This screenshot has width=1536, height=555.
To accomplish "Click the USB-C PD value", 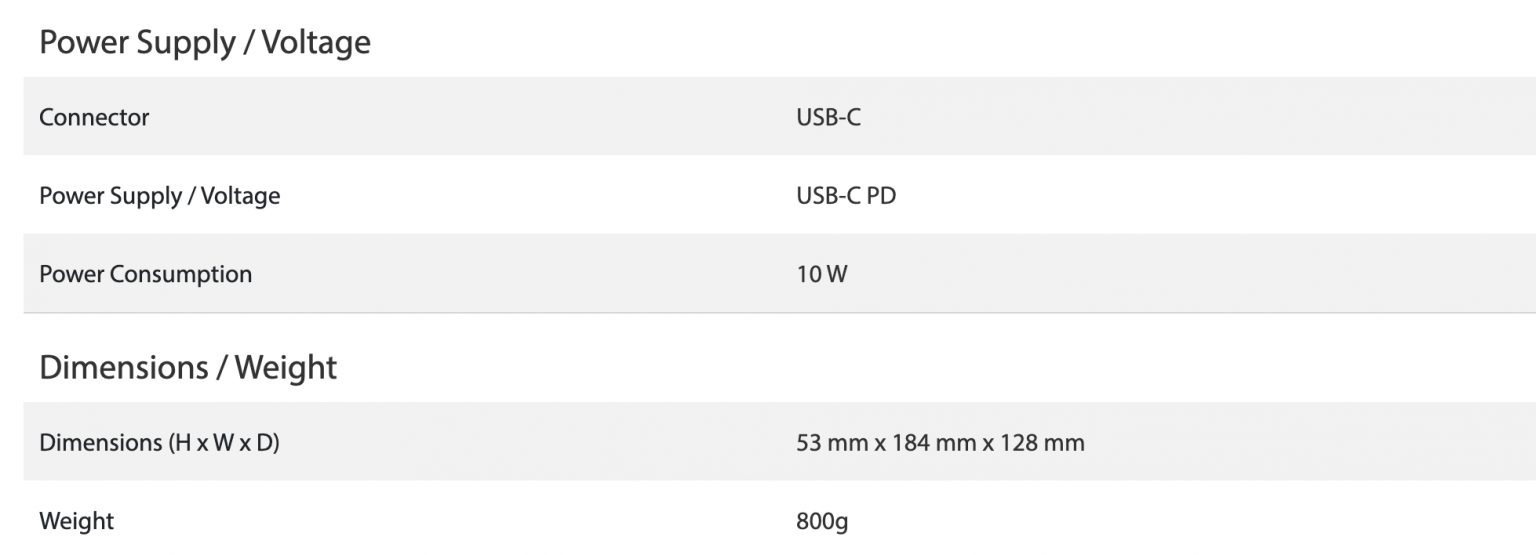I will click(846, 195).
